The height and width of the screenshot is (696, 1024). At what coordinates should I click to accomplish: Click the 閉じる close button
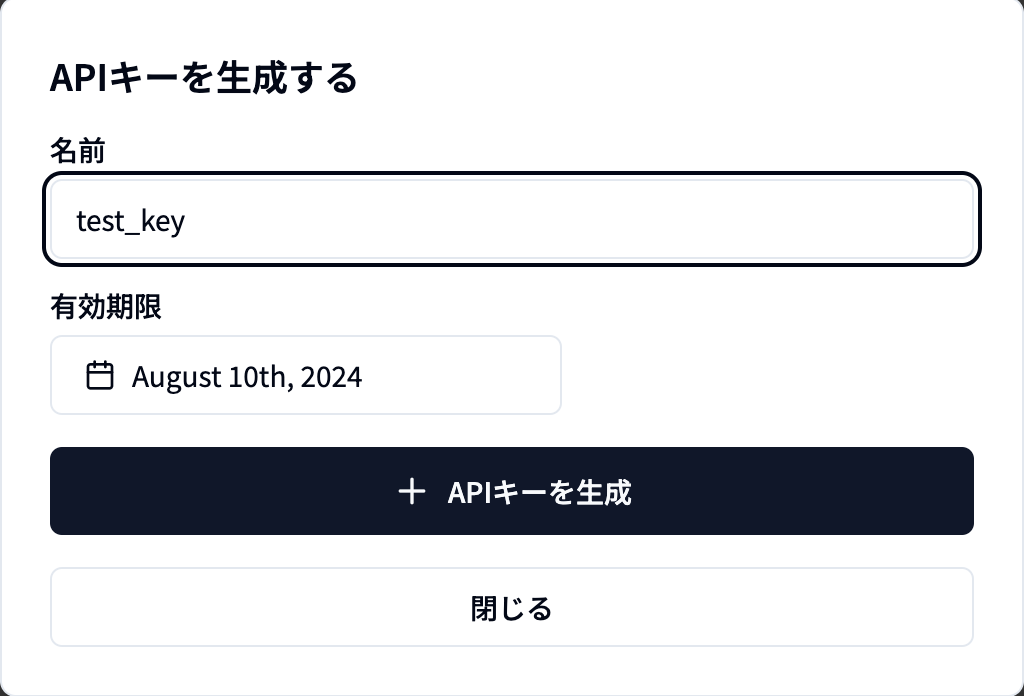point(511,607)
